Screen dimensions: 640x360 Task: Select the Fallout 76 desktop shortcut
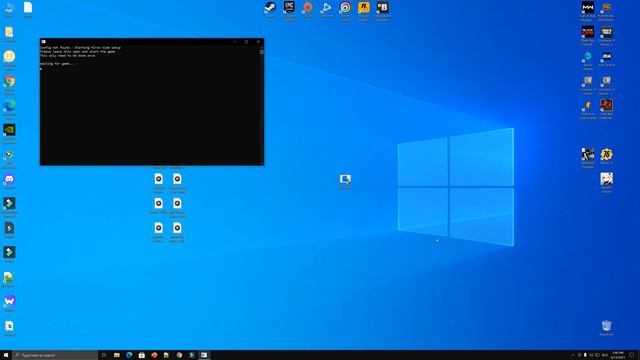607,154
